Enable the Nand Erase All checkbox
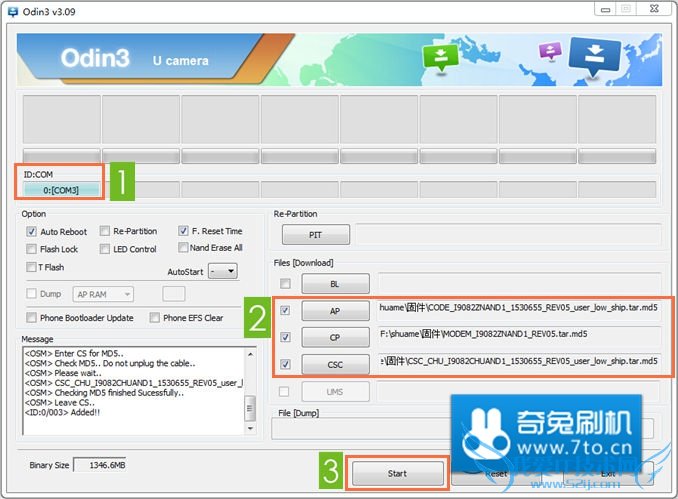 pos(183,247)
